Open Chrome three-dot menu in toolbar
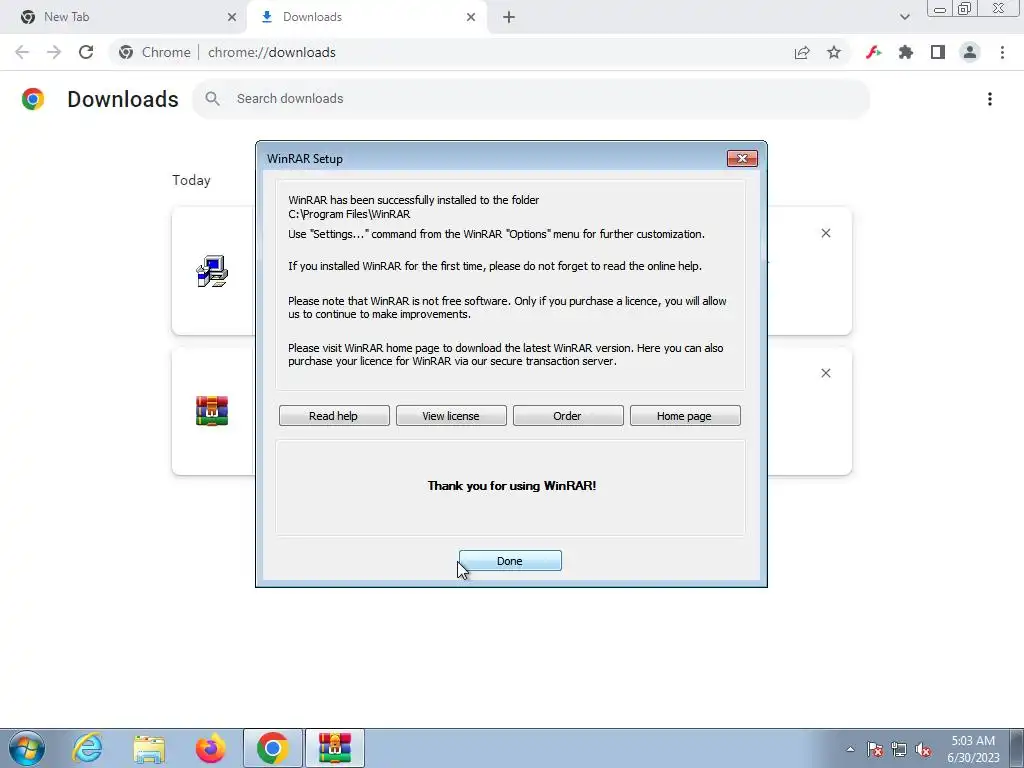The width and height of the screenshot is (1024, 768). coord(1002,52)
